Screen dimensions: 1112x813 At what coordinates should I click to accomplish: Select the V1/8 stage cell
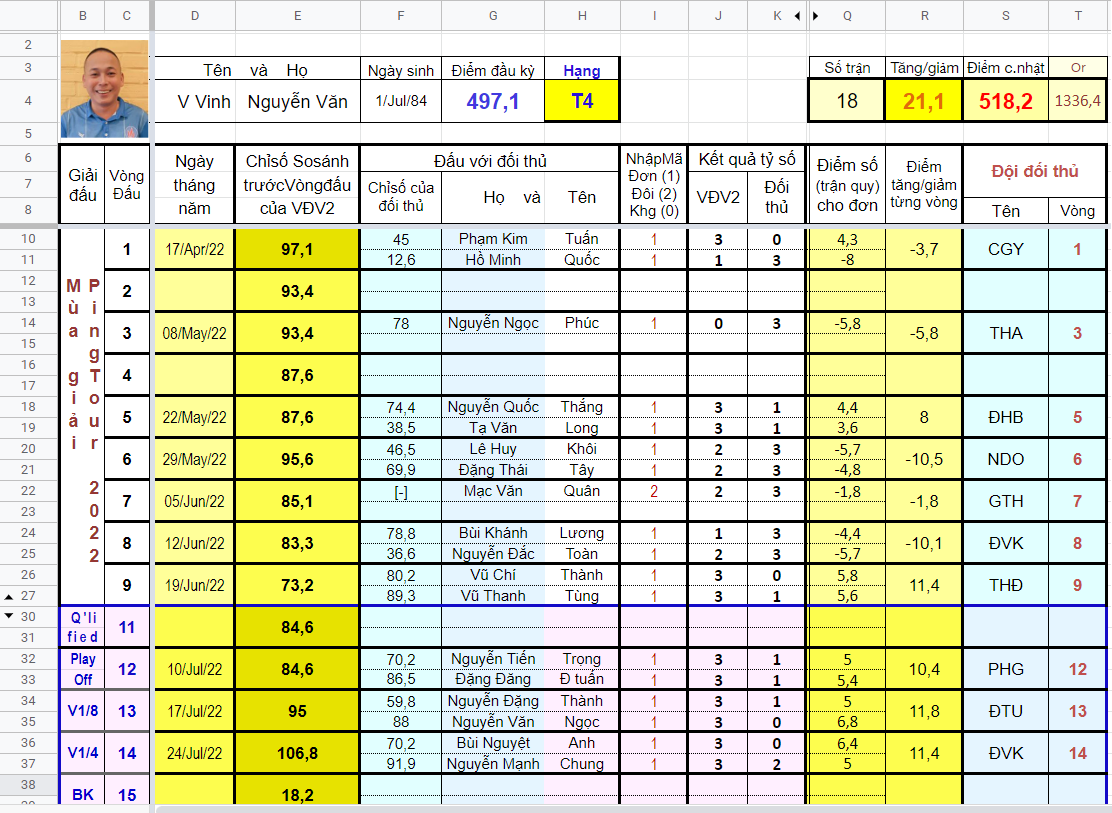click(82, 711)
